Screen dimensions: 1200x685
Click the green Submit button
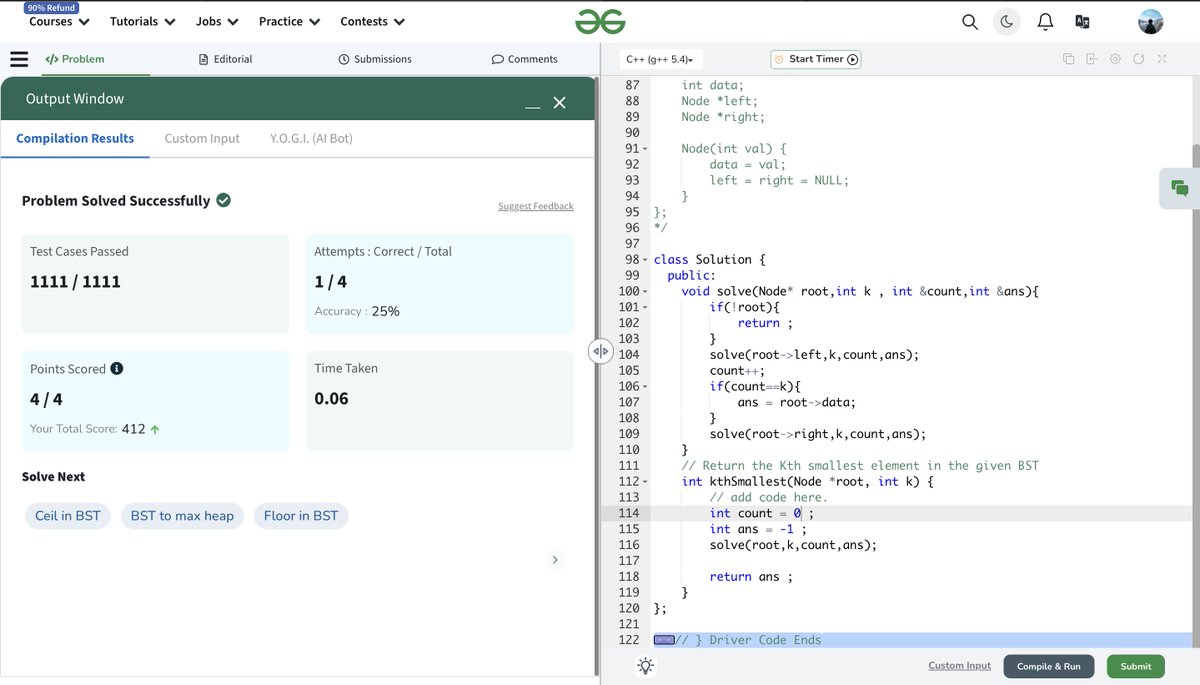point(1136,666)
